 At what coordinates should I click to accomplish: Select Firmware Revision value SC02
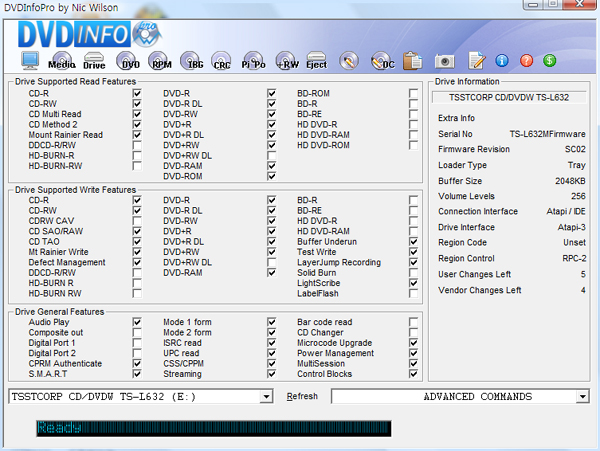tap(575, 149)
